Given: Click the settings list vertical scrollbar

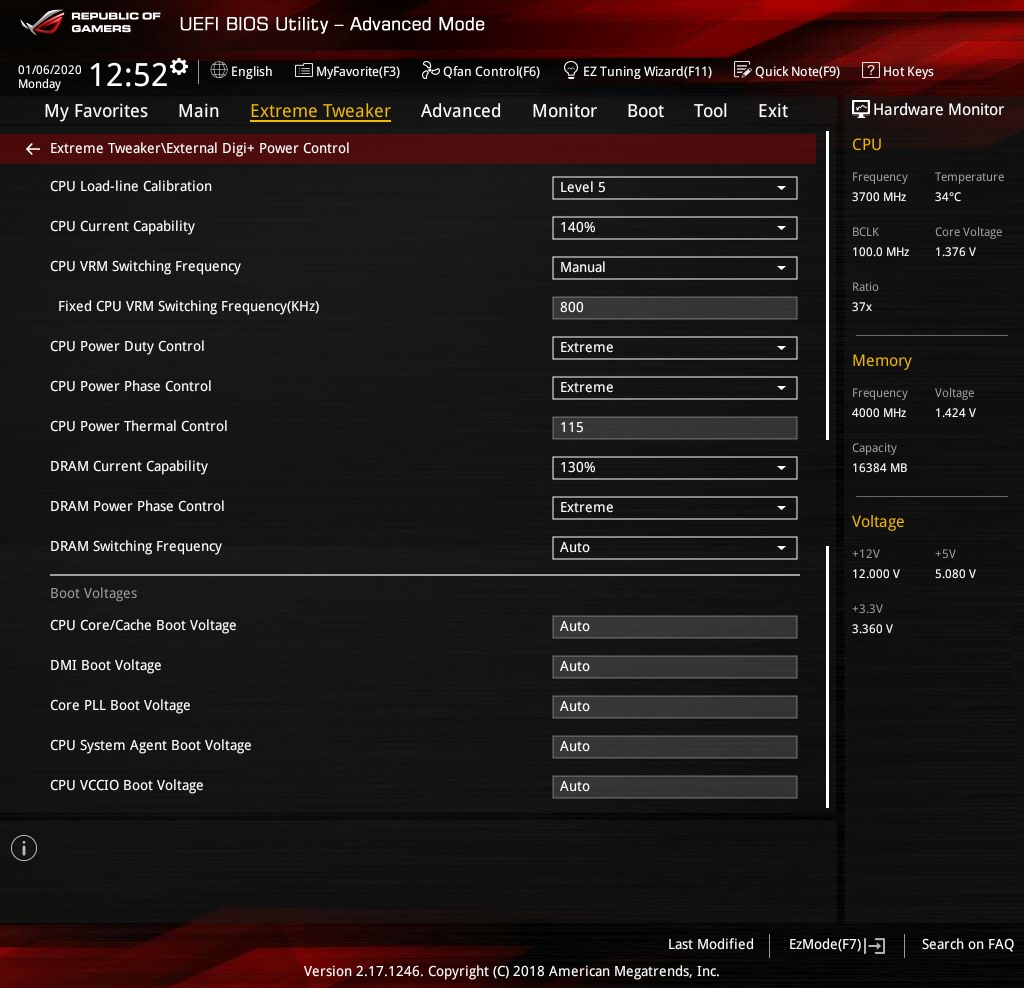Looking at the screenshot, I should tap(827, 470).
